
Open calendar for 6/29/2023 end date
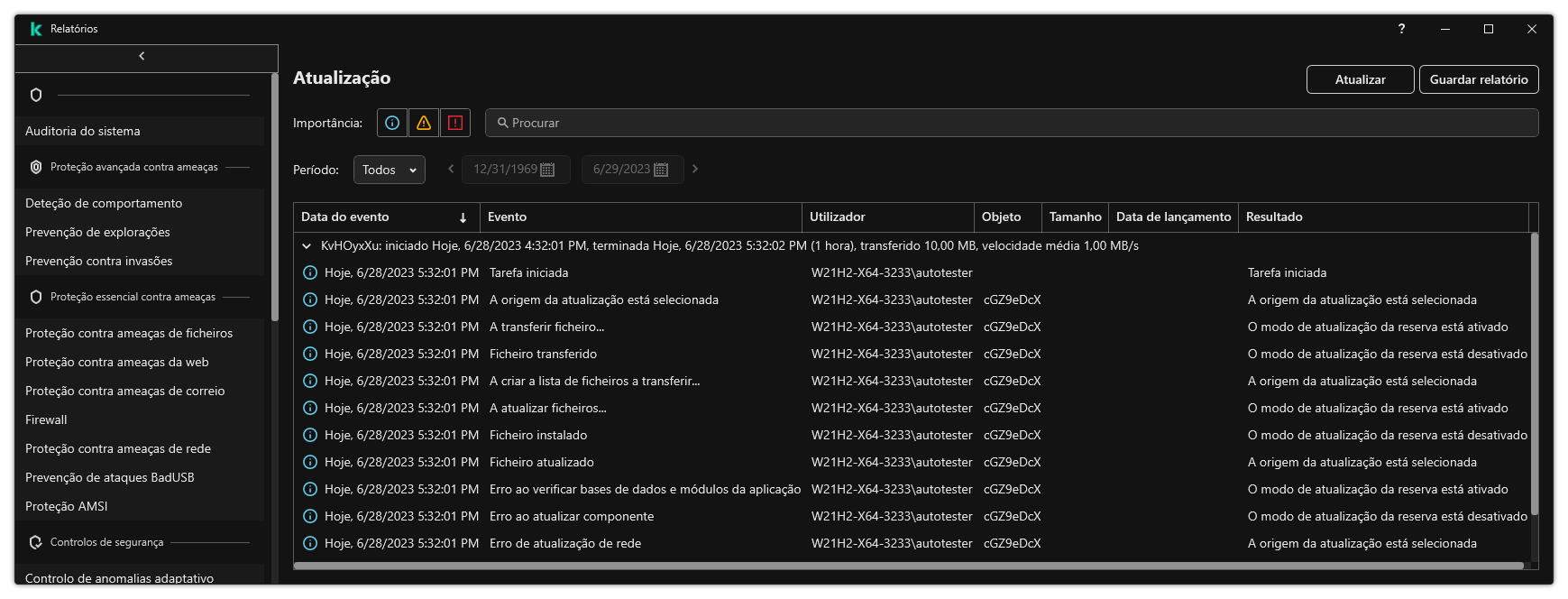pos(661,170)
